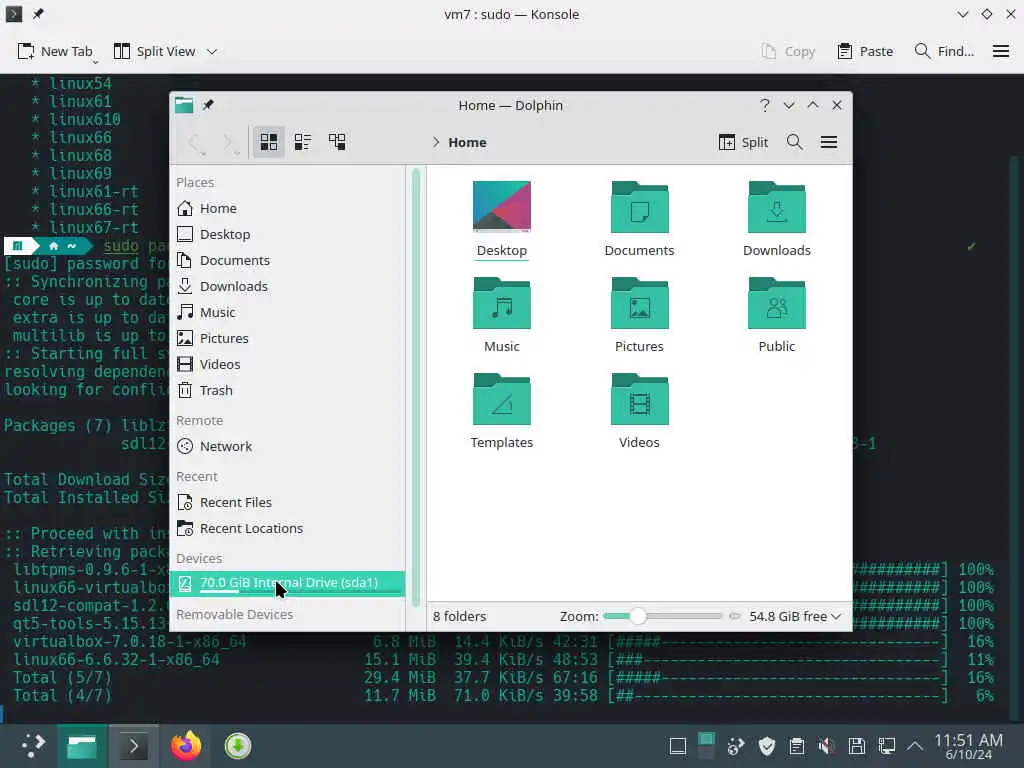This screenshot has width=1024, height=768.
Task: Click Split View in Konsole toolbar
Action: coord(155,52)
